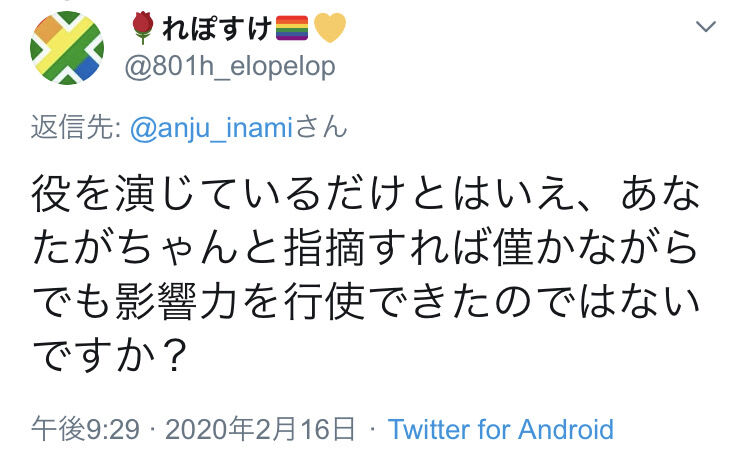This screenshot has width=750, height=472.
Task: Open the @801h_elopelop handle
Action: pyautogui.click(x=230, y=66)
